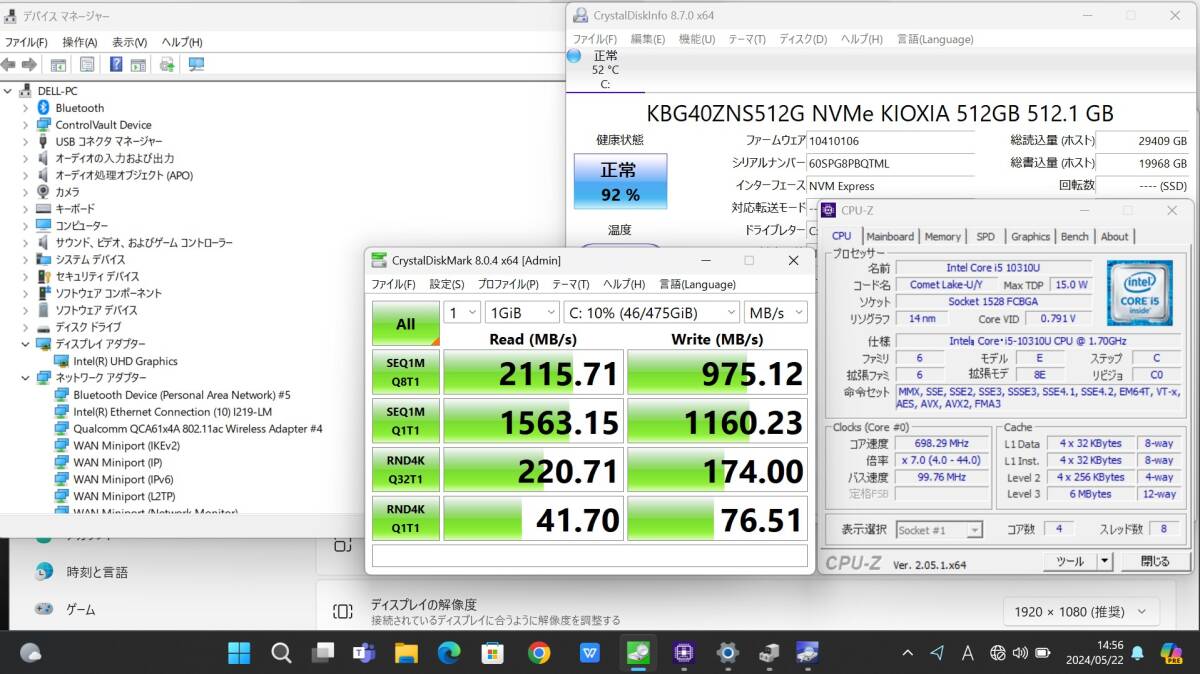
Task: Click the Forward arrow in Device Manager toolbar
Action: (29, 64)
